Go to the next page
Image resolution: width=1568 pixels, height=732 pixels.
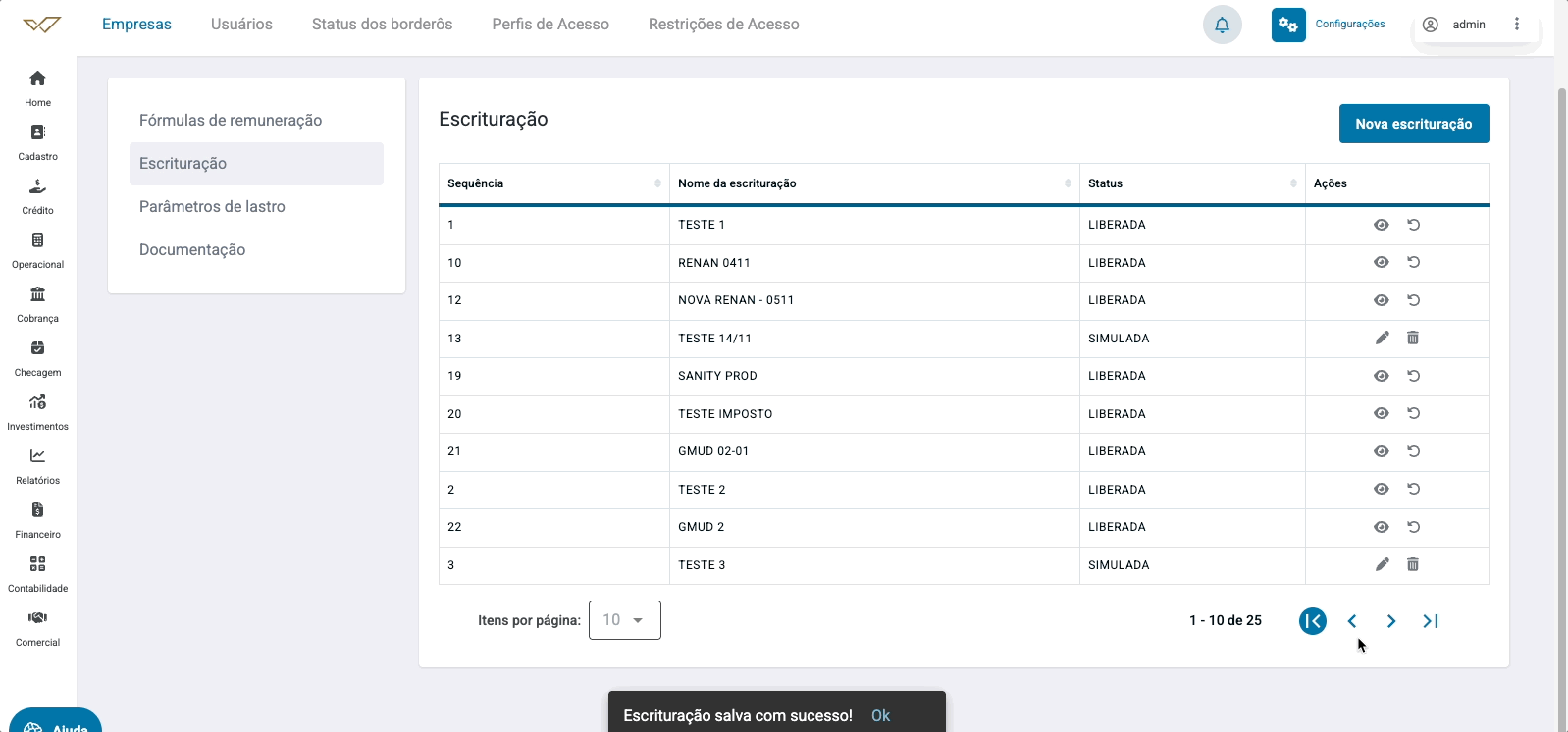1391,621
